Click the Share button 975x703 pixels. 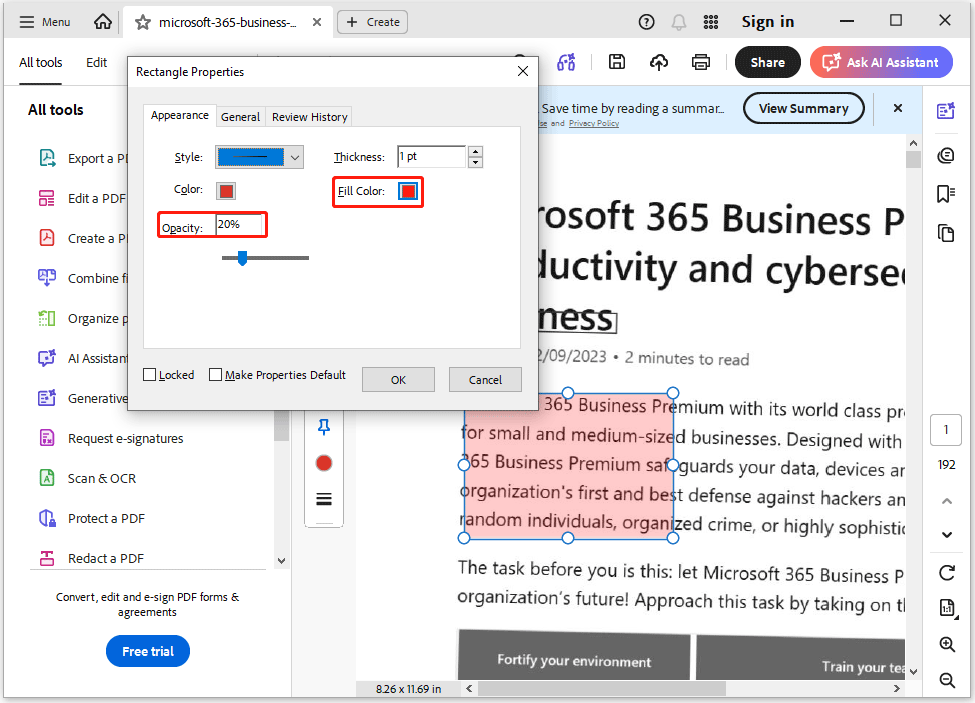[x=767, y=62]
